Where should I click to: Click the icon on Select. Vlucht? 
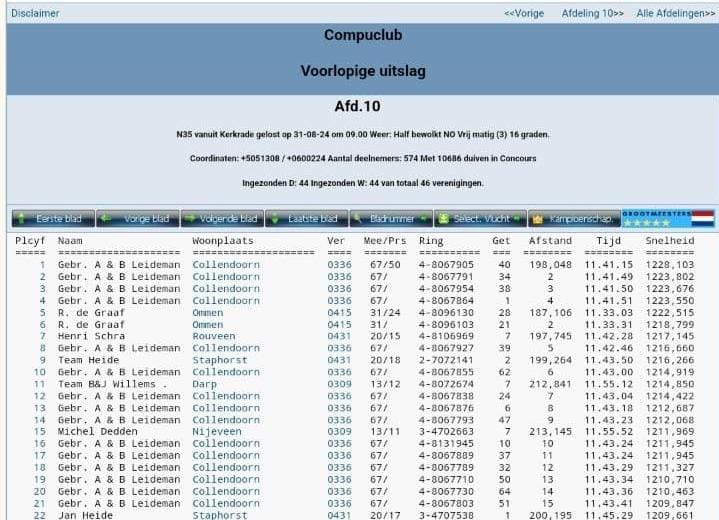click(x=443, y=218)
